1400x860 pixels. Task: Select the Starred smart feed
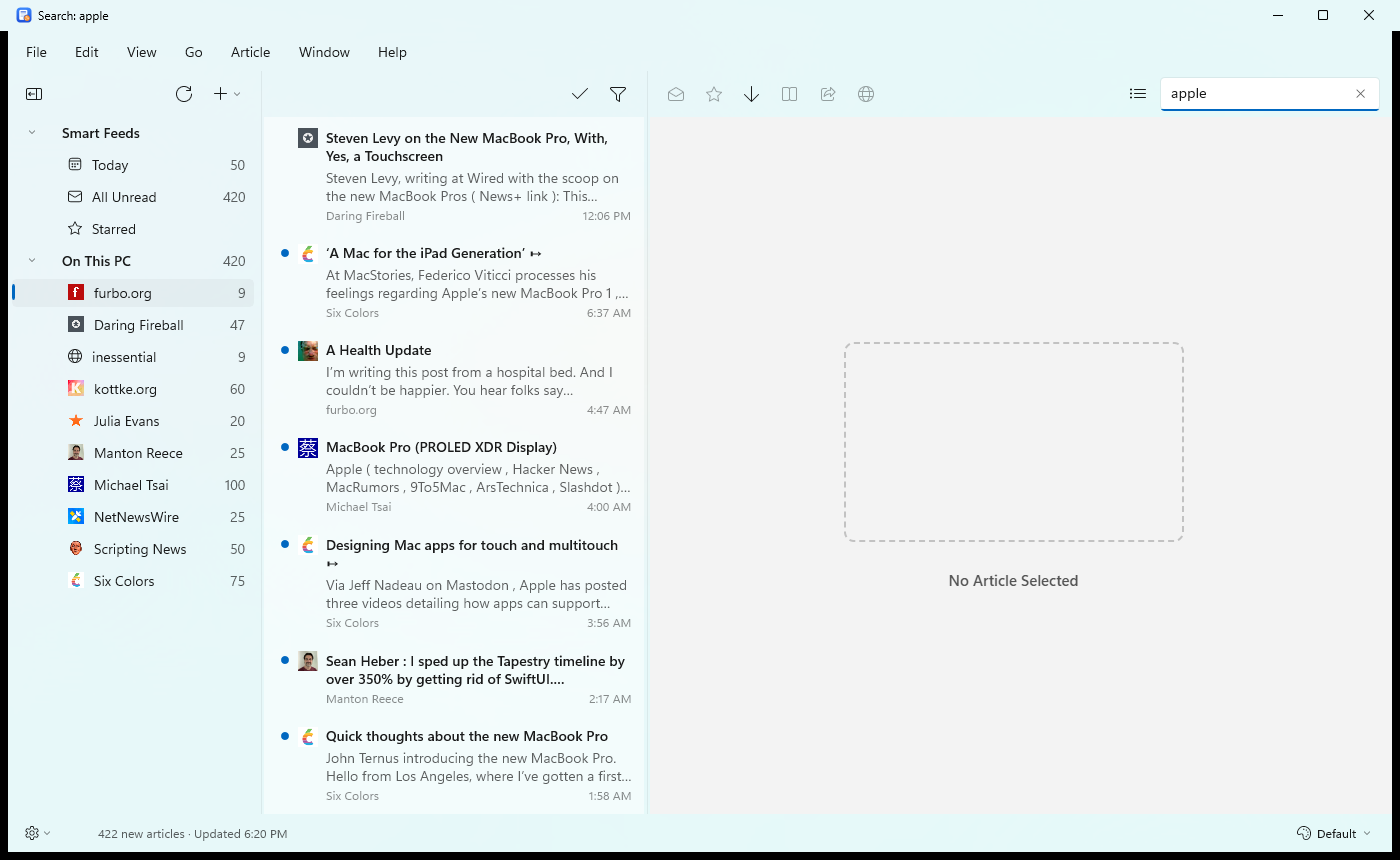pos(133,229)
